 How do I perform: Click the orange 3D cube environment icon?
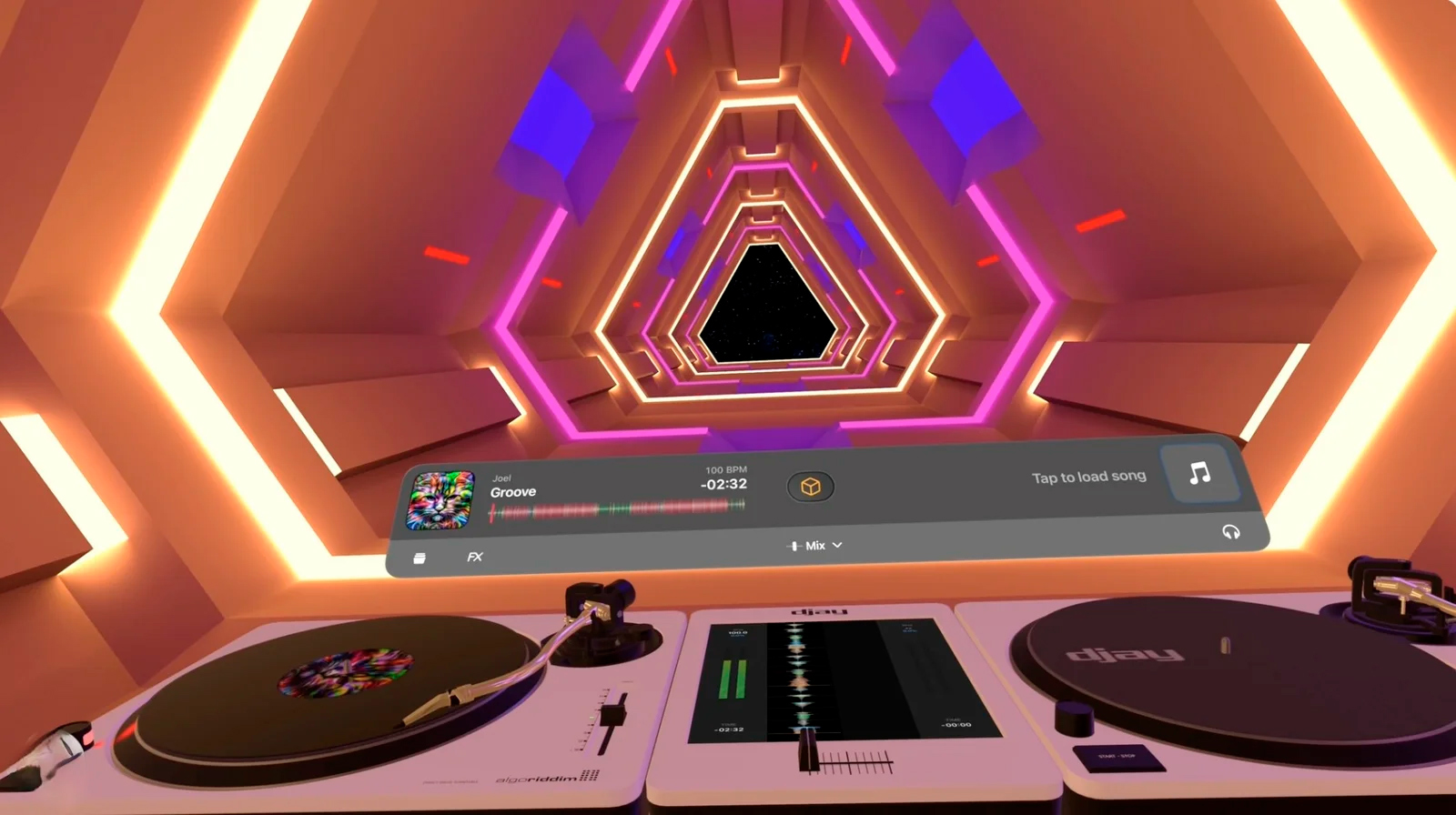coord(810,488)
